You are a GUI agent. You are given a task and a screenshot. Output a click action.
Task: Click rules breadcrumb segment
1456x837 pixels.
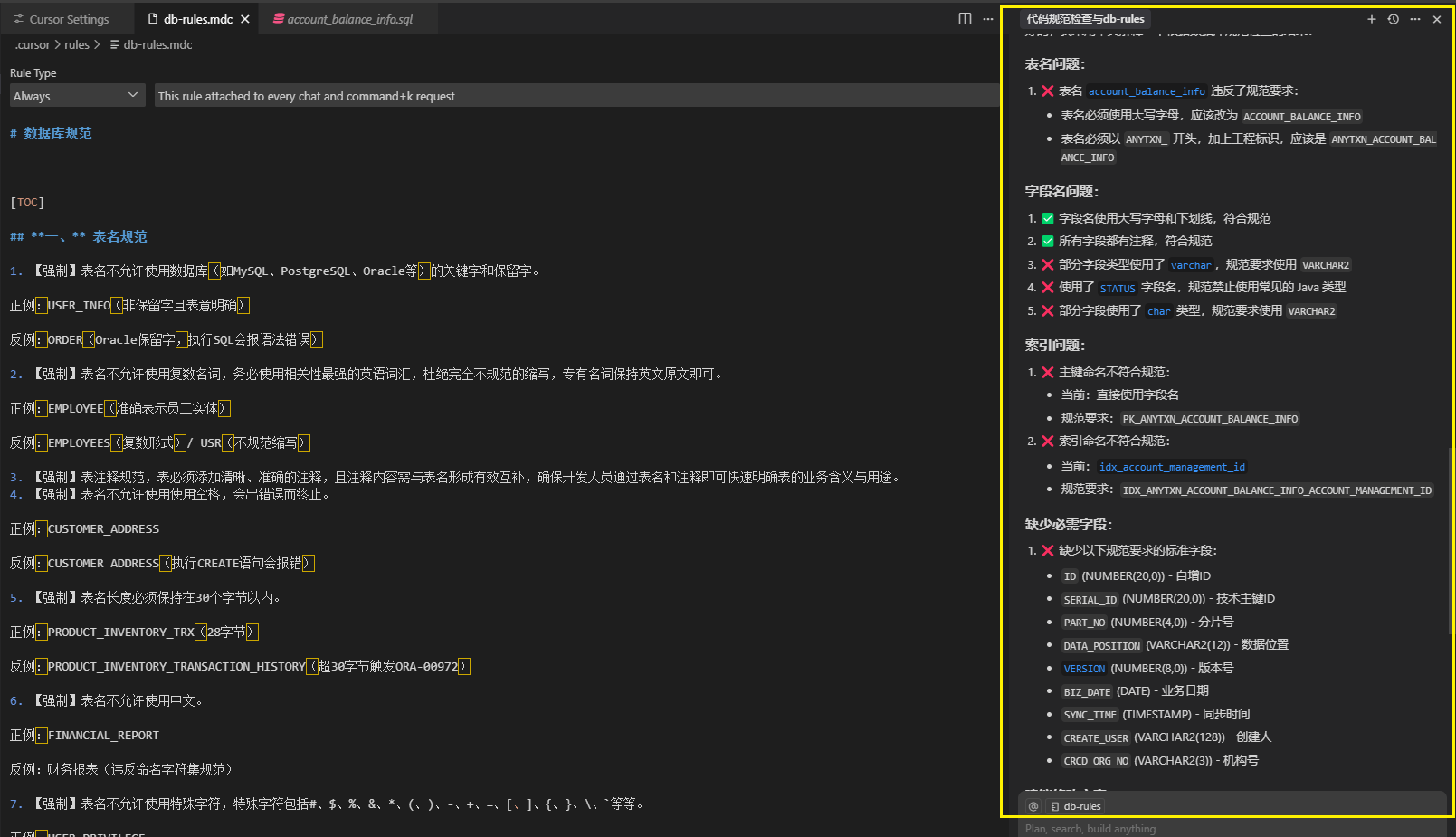tap(77, 44)
